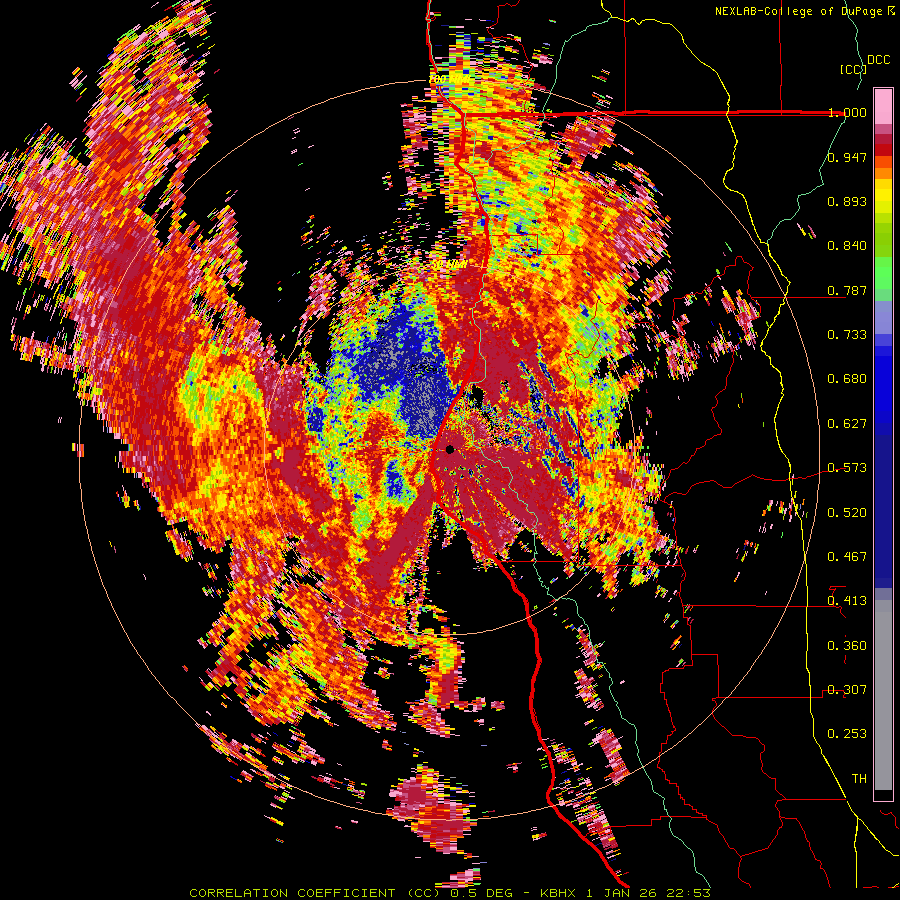Click the 0.360 legend value
Viewport: 900px width, 900px height.
click(847, 646)
